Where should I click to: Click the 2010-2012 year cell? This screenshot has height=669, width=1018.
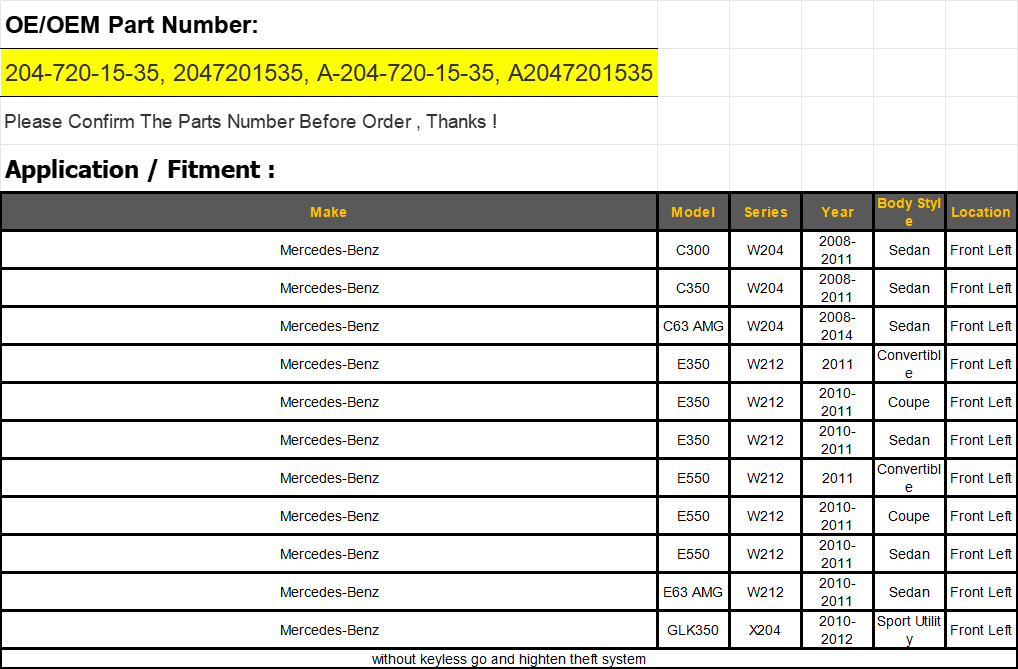point(837,630)
